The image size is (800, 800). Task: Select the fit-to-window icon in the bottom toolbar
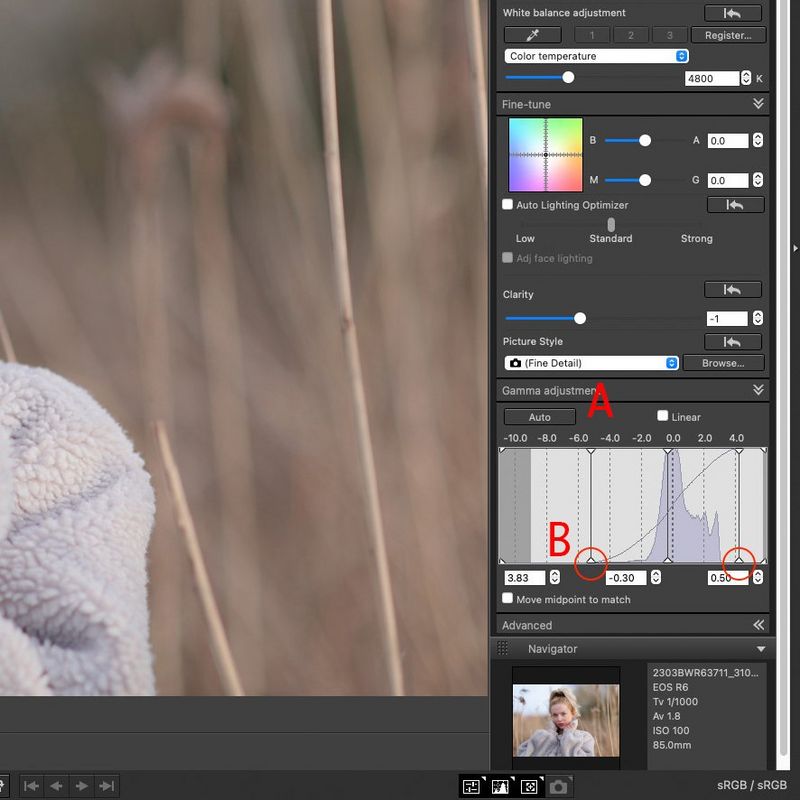[529, 787]
